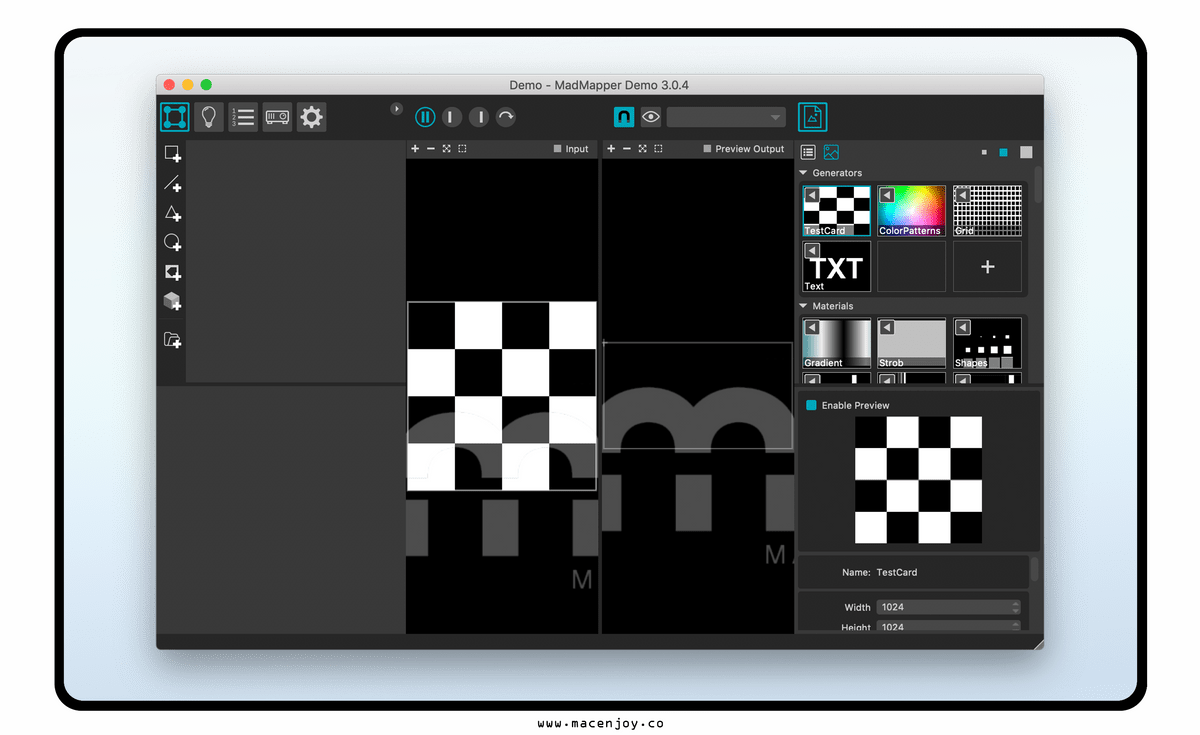Click dashed square icon in Preview Output view

pyautogui.click(x=658, y=149)
